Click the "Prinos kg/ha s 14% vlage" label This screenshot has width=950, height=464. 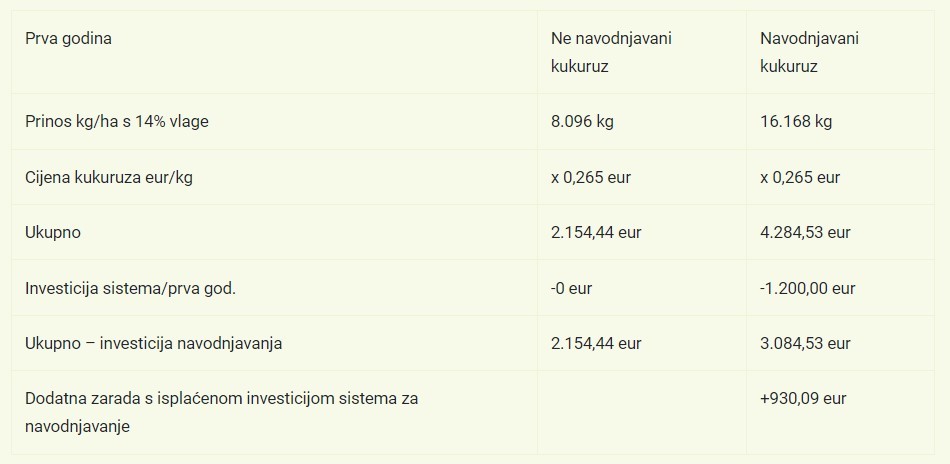pyautogui.click(x=117, y=121)
